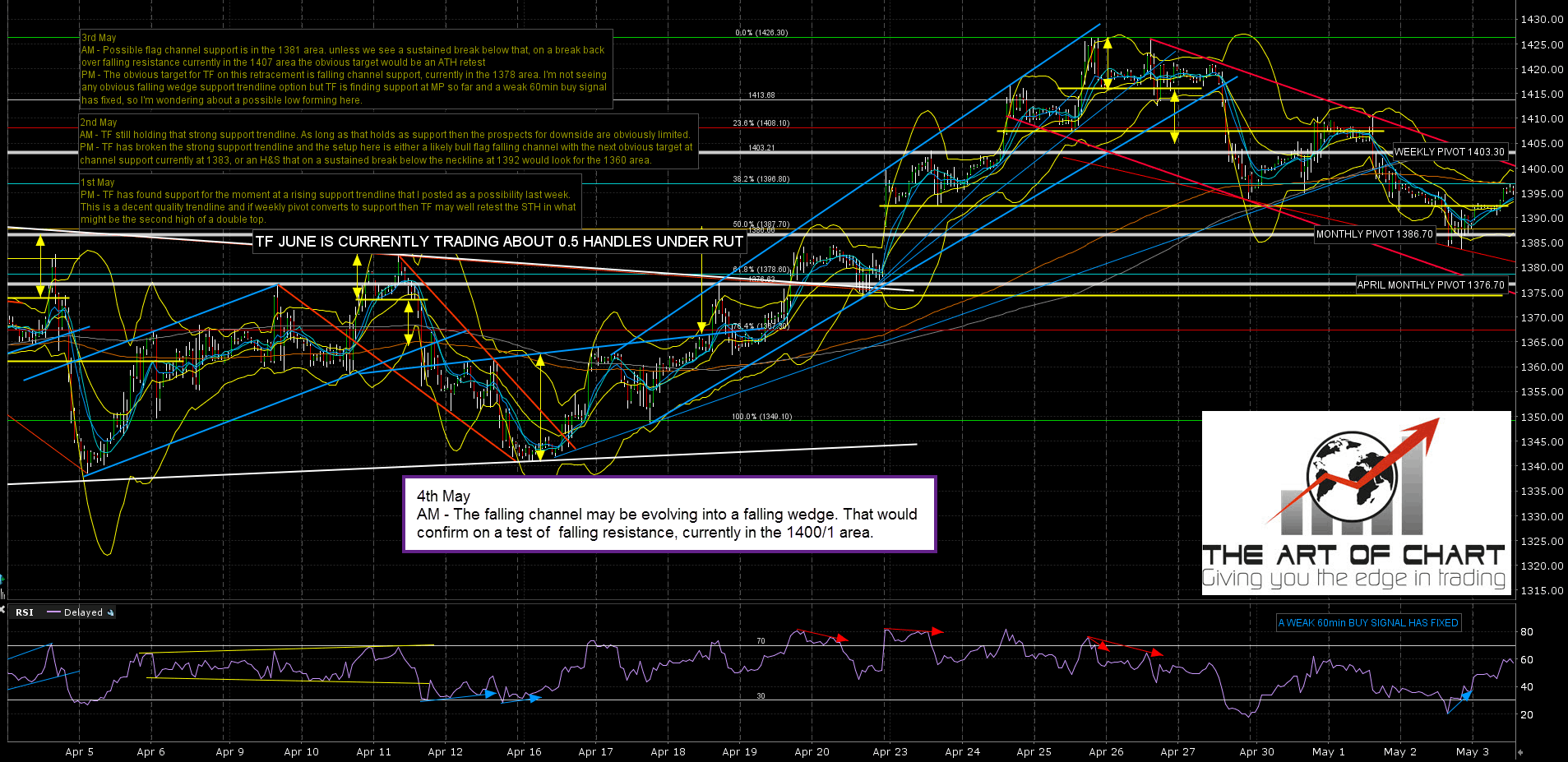Click the Delayed legend line swatch
The height and width of the screenshot is (762, 1568).
click(54, 612)
